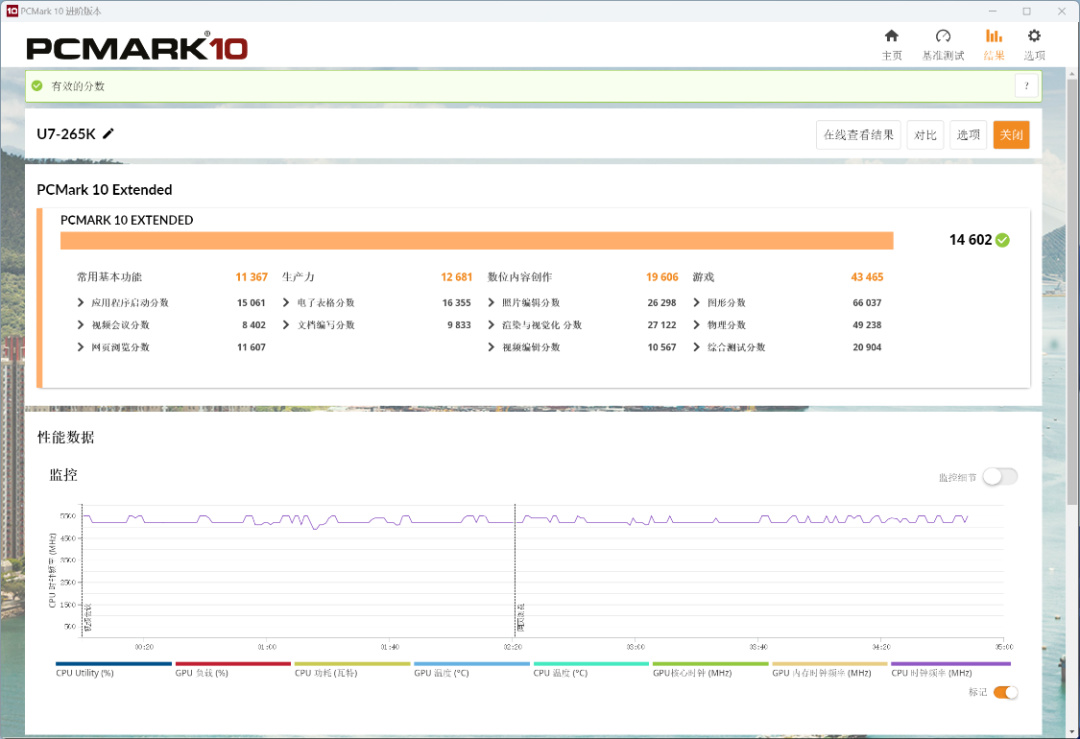The height and width of the screenshot is (739, 1080).
Task: Toggle the 标记 markers switch
Action: tap(1006, 692)
